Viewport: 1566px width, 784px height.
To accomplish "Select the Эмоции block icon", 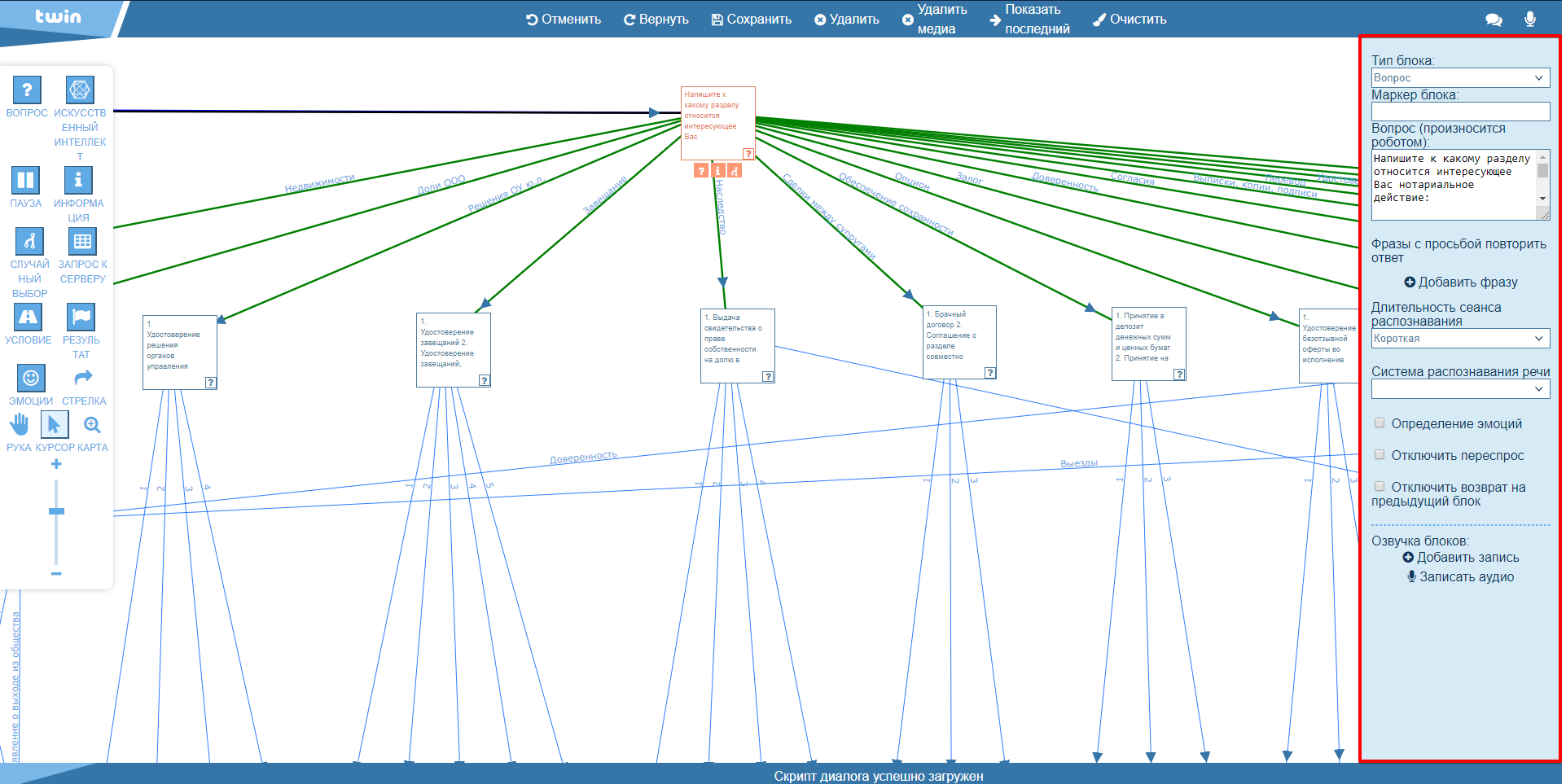I will tap(30, 378).
